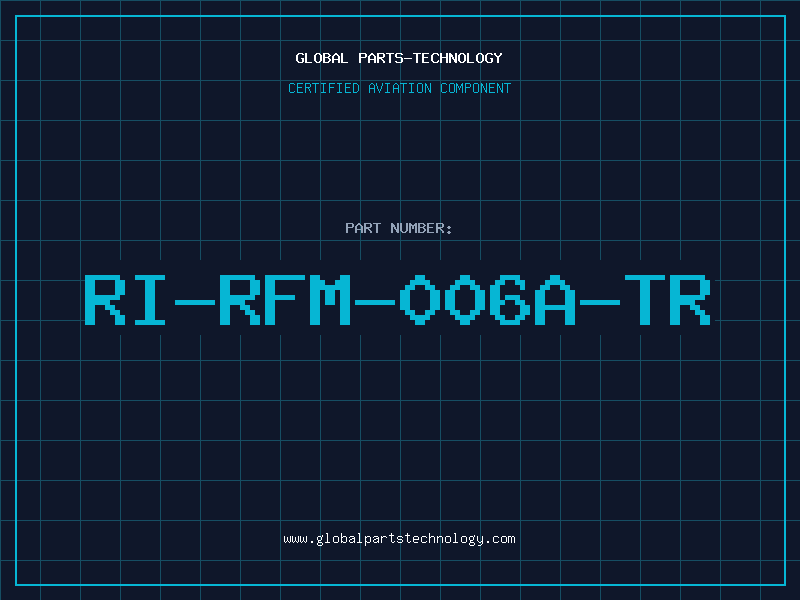Select the CERTIFIED AVIATION COMPONENT subtitle
The image size is (800, 600).
pyautogui.click(x=399, y=88)
